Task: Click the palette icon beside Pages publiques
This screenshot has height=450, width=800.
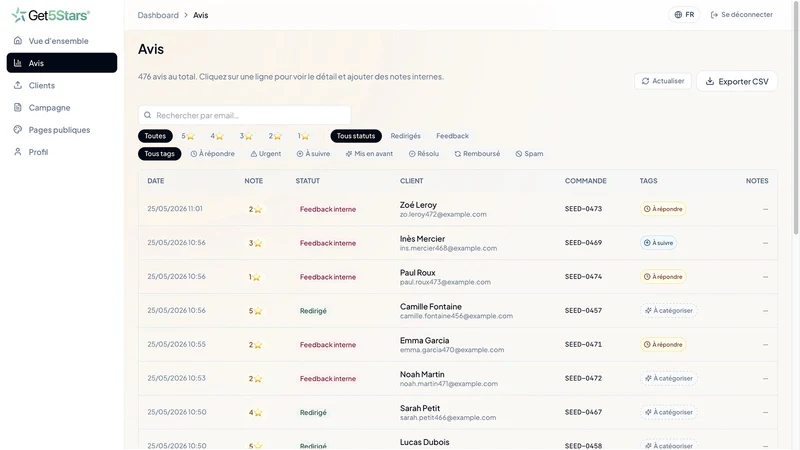Action: [18, 129]
